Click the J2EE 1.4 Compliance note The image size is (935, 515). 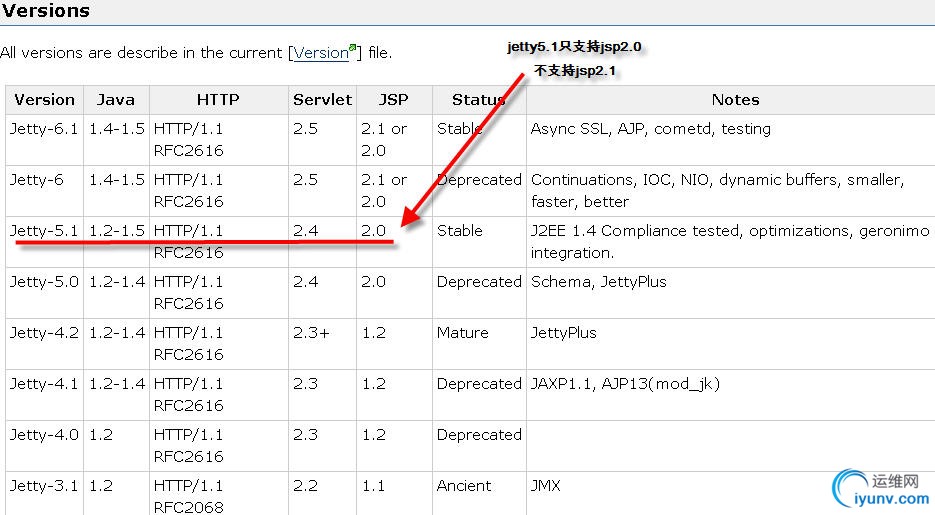730,241
